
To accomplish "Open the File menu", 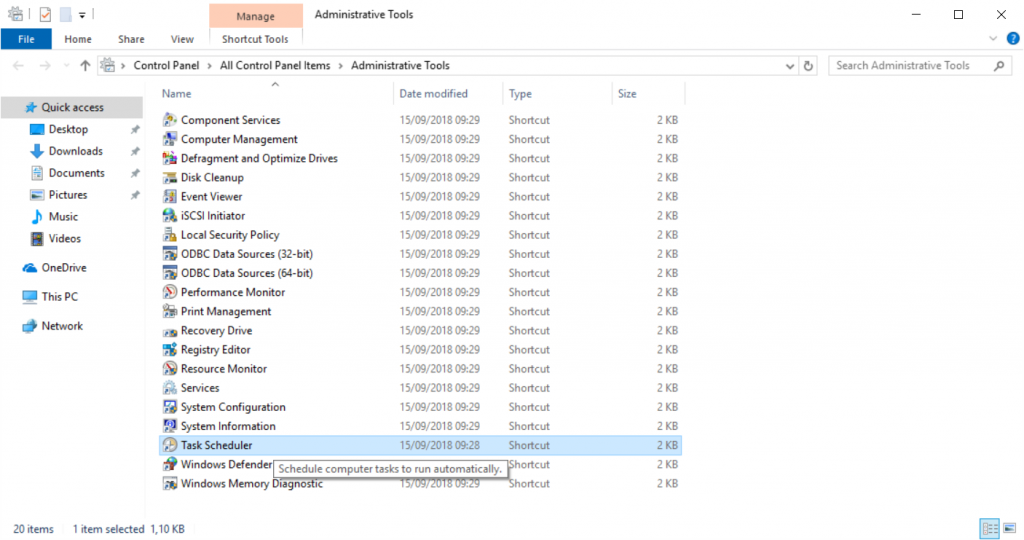I will tap(26, 39).
